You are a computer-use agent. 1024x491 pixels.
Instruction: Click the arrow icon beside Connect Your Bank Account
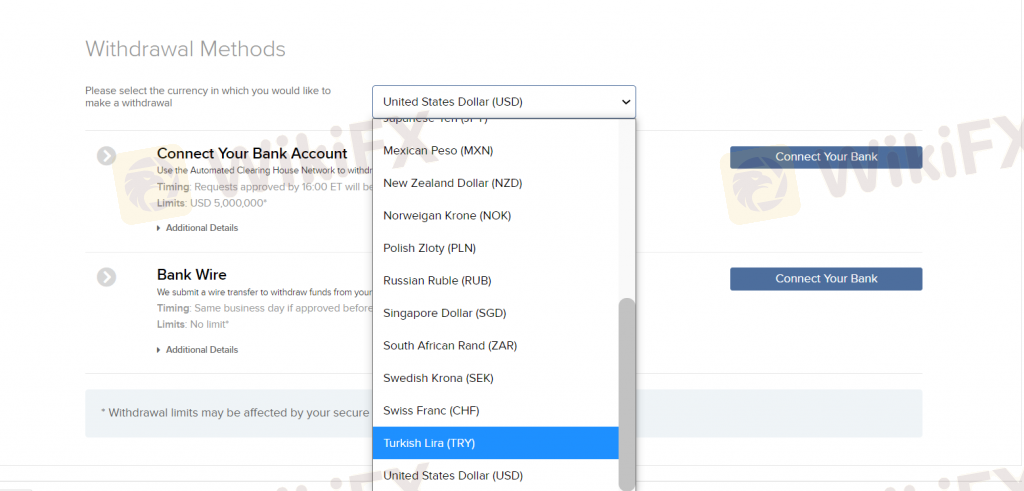107,155
